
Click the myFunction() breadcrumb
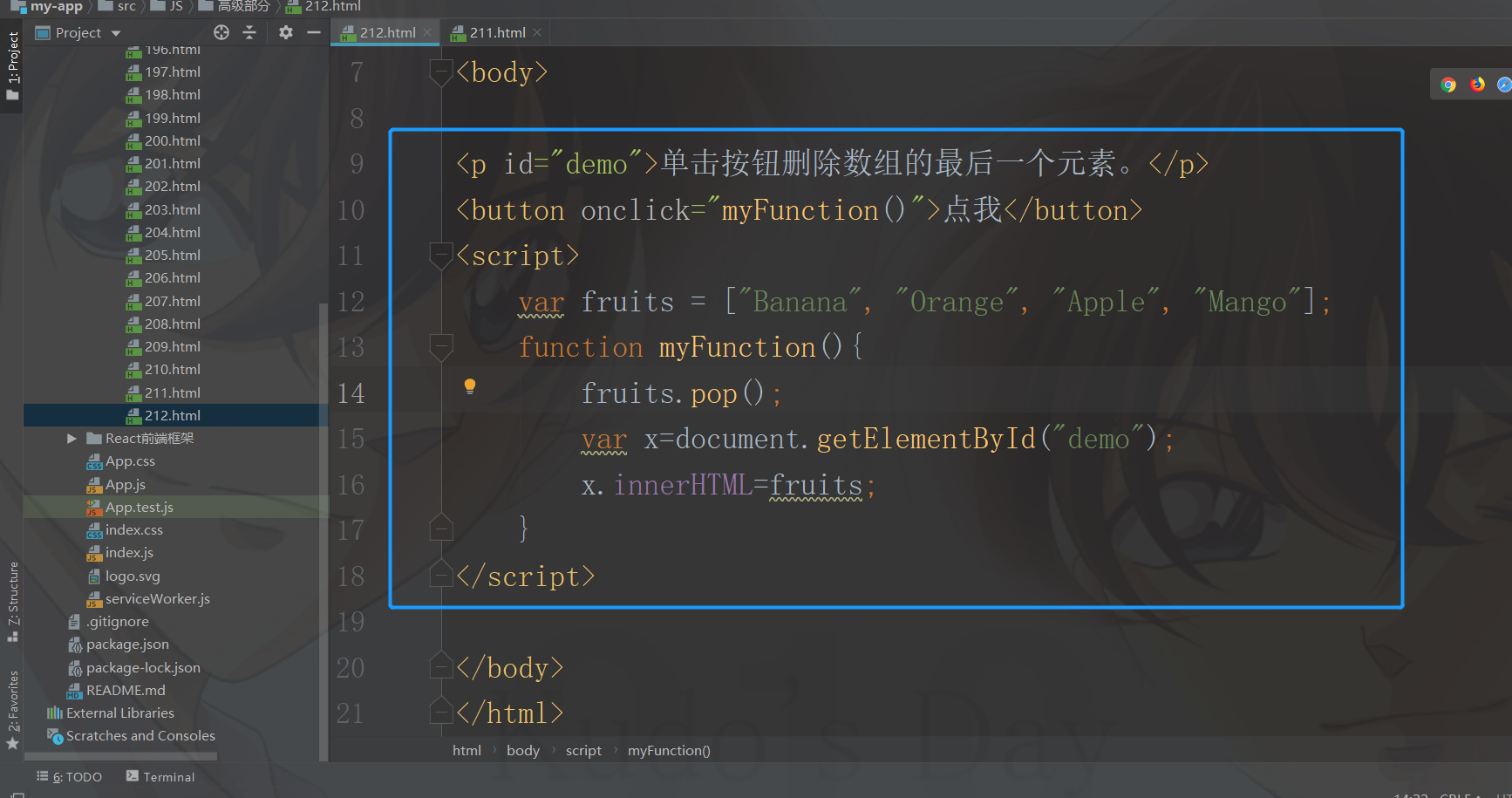point(669,750)
